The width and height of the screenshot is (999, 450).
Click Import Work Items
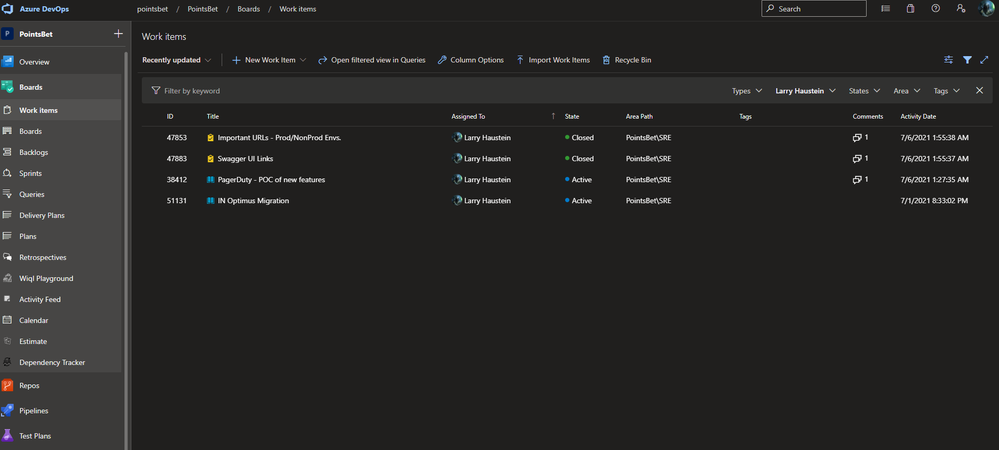click(x=553, y=60)
